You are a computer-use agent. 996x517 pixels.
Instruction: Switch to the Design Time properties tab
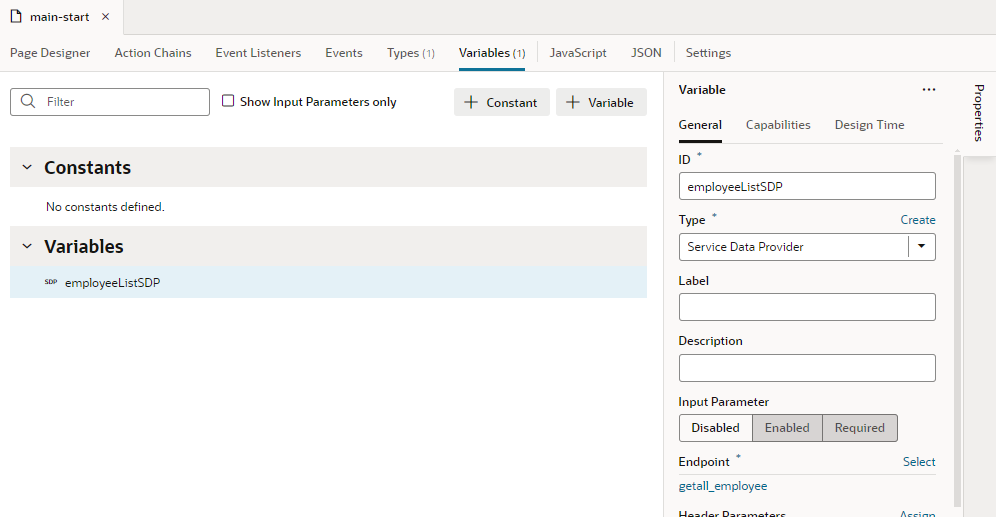(869, 125)
